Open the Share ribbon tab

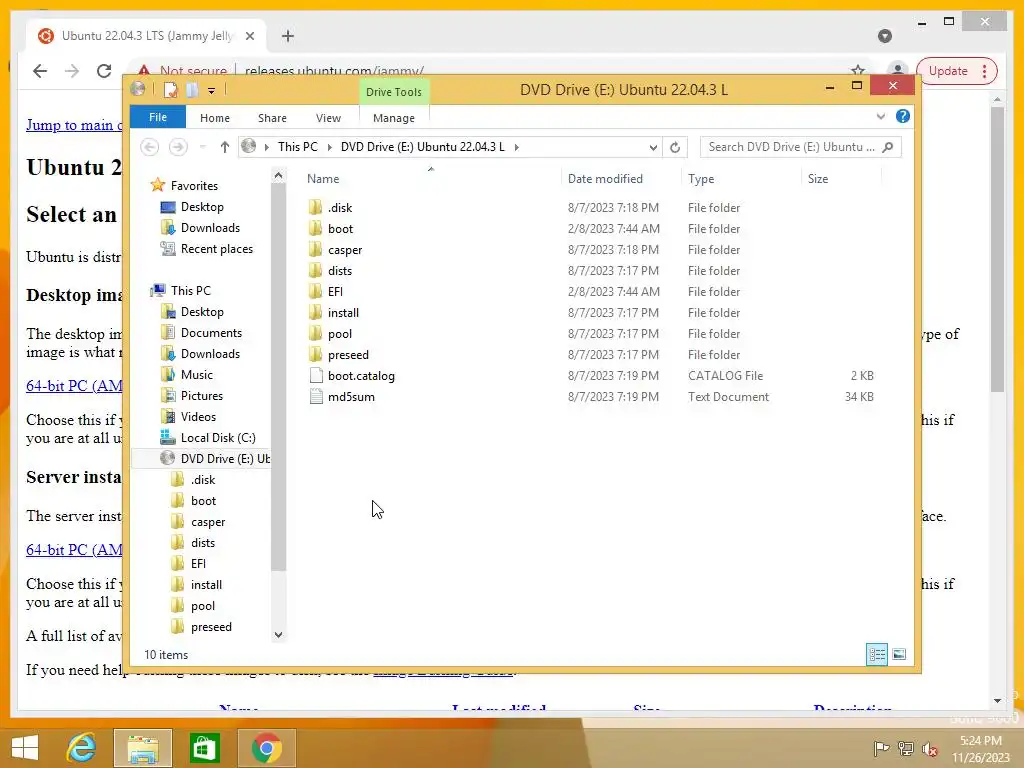(272, 118)
